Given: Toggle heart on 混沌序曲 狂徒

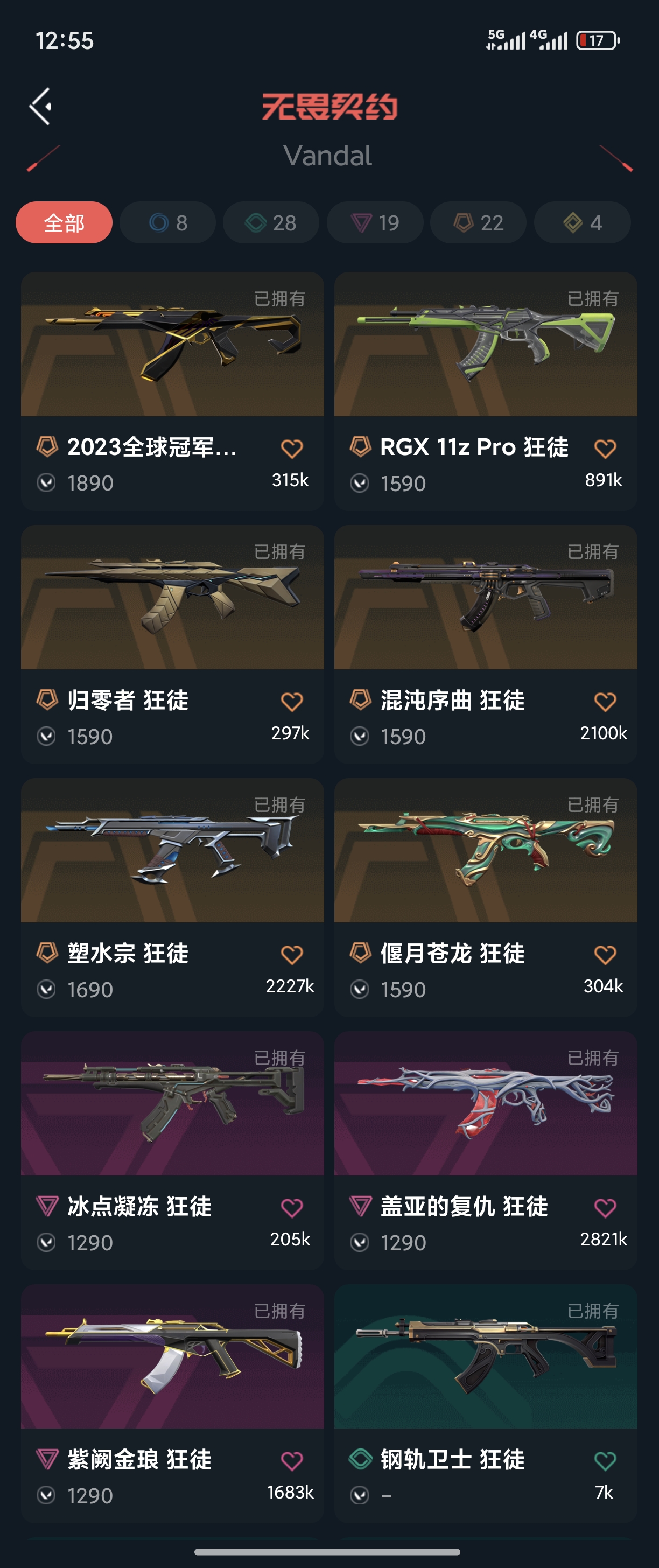Looking at the screenshot, I should click(x=605, y=702).
